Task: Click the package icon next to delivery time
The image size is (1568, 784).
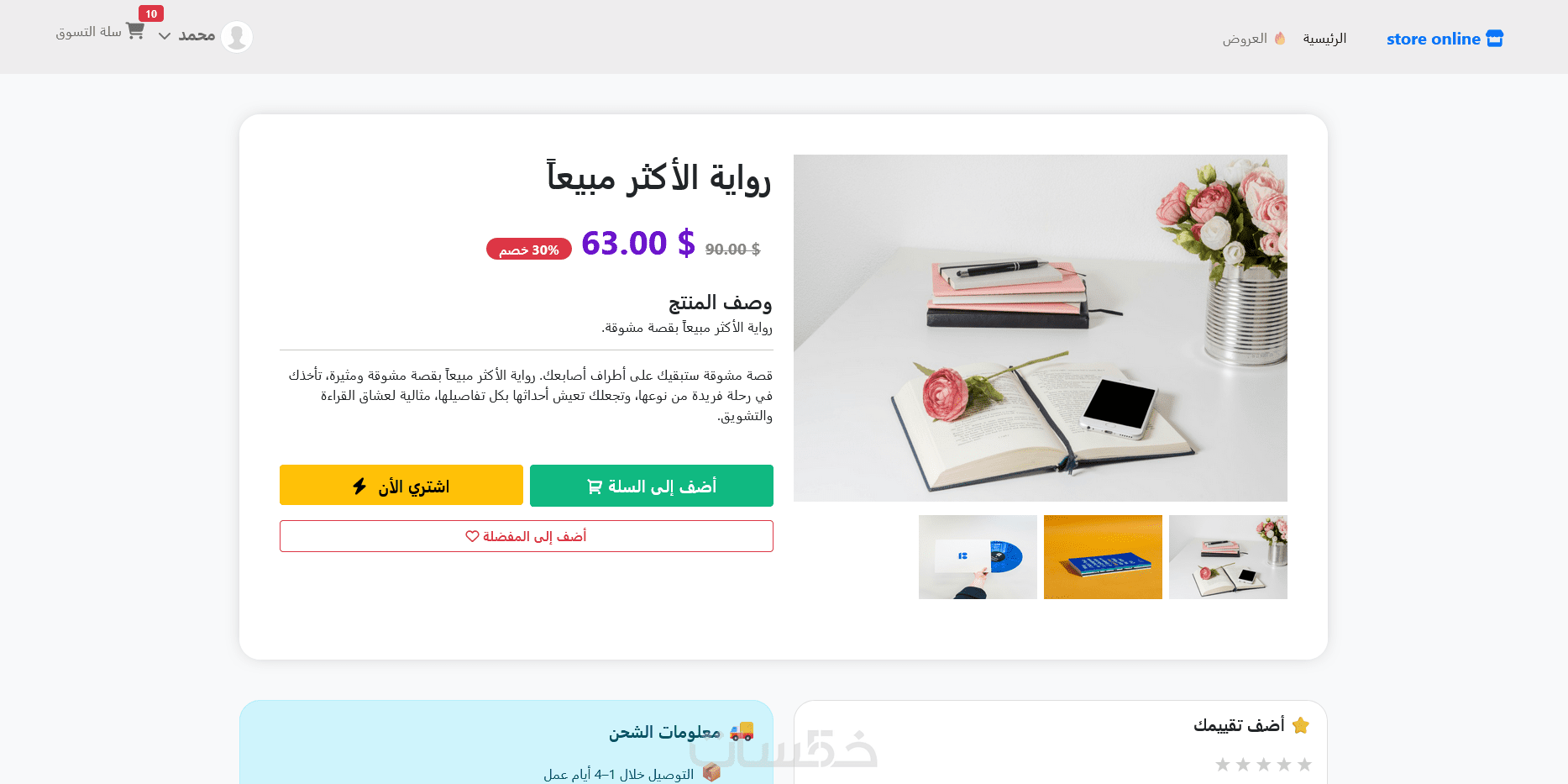Action: [711, 772]
